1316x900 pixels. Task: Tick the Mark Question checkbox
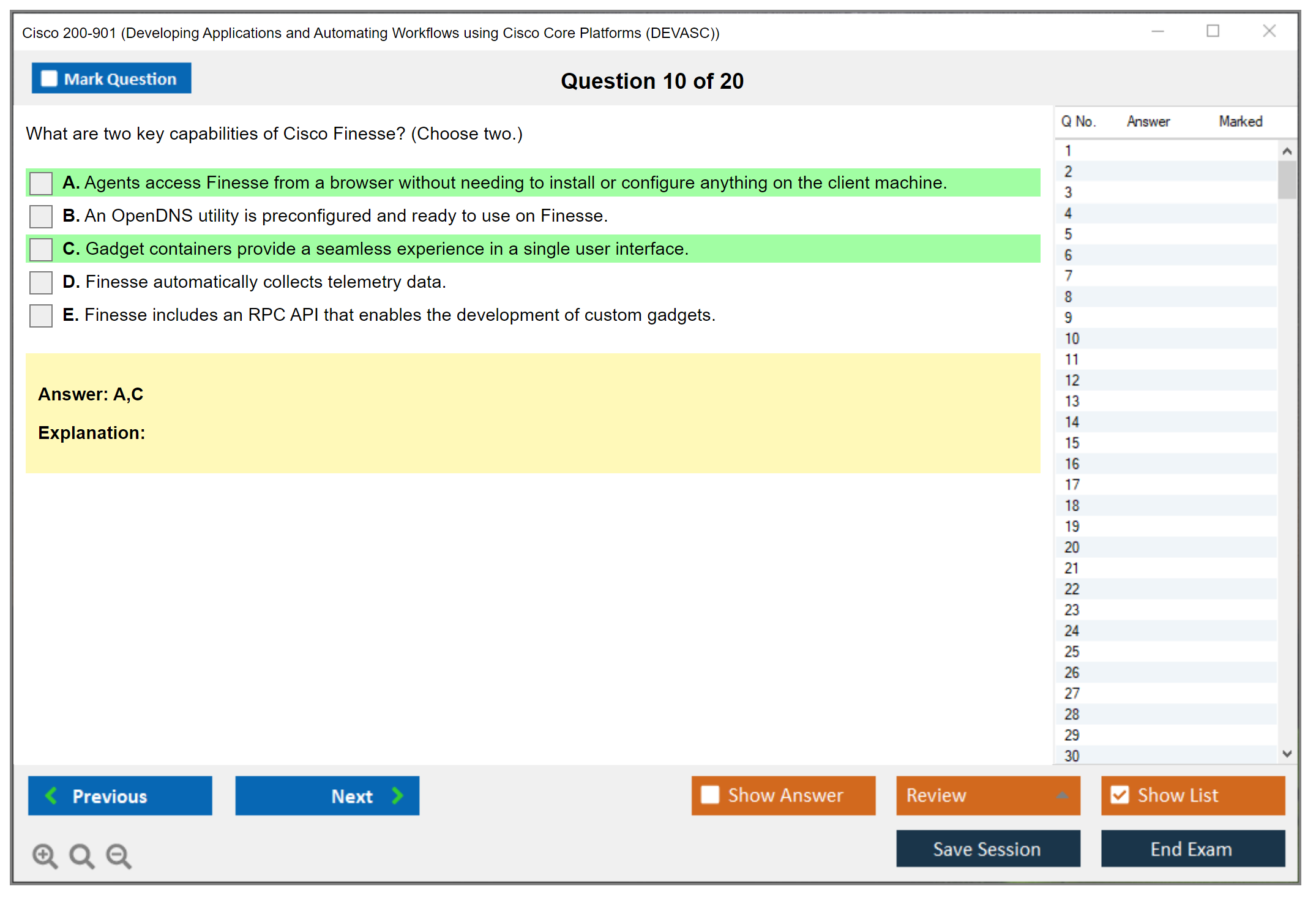[x=49, y=78]
